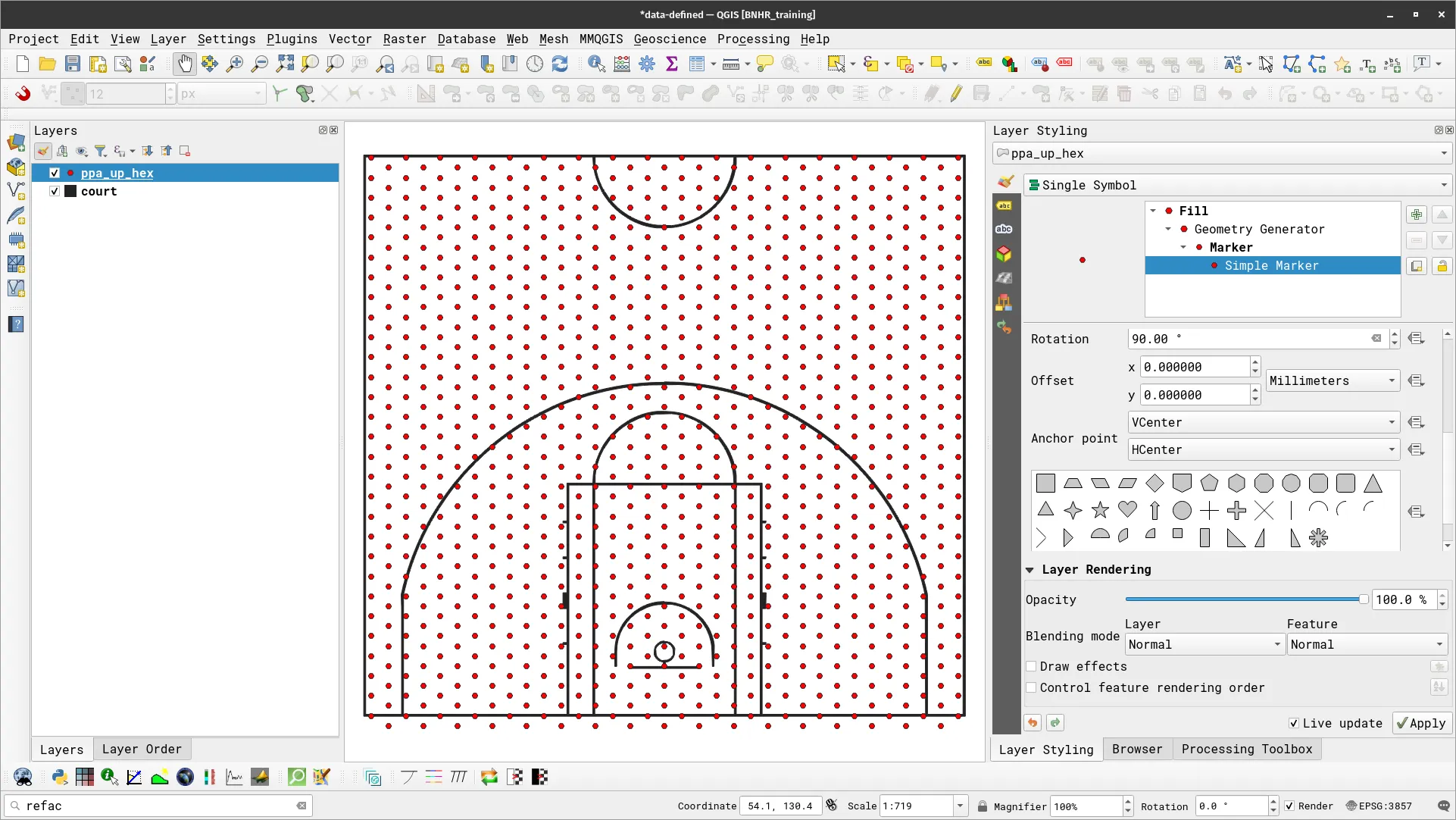Viewport: 1456px width, 820px height.
Task: Activate the Zoom In tool
Action: click(x=235, y=64)
